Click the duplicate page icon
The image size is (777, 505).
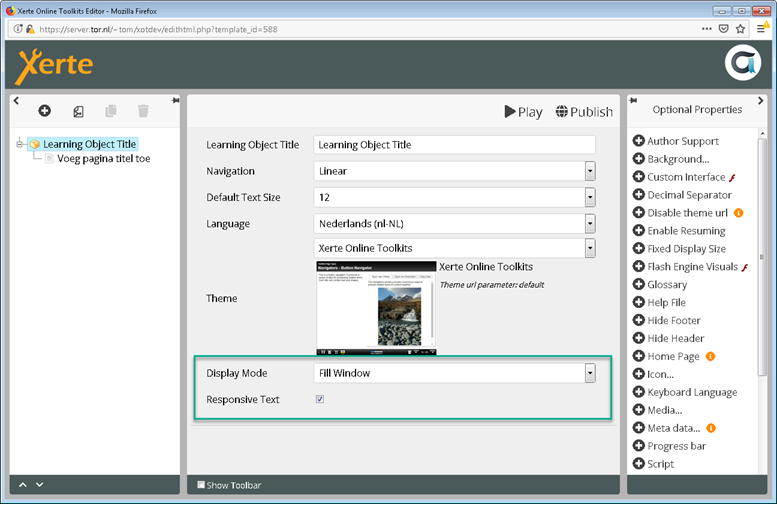click(111, 111)
